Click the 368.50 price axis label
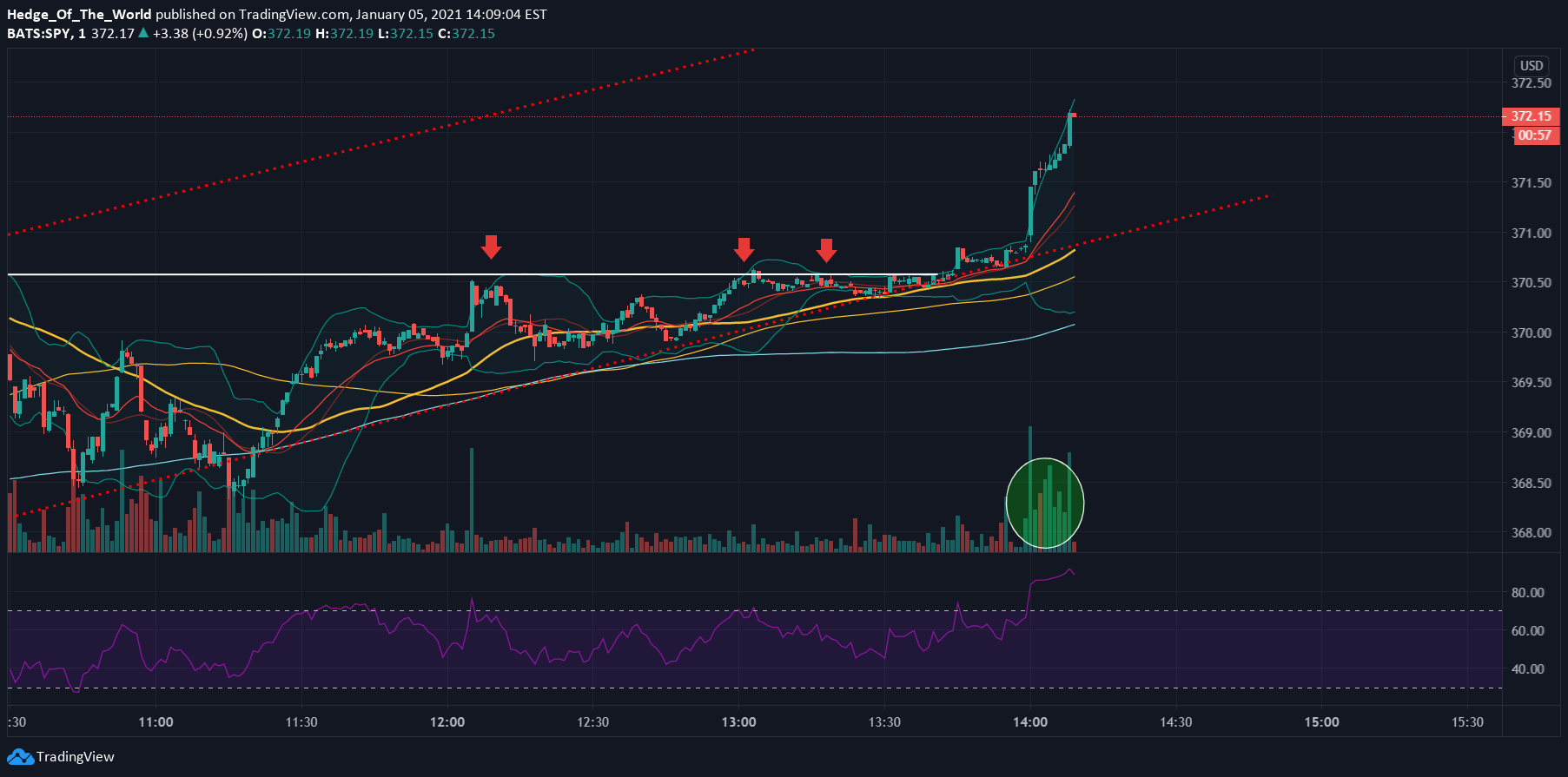The image size is (1568, 777). click(x=1531, y=483)
